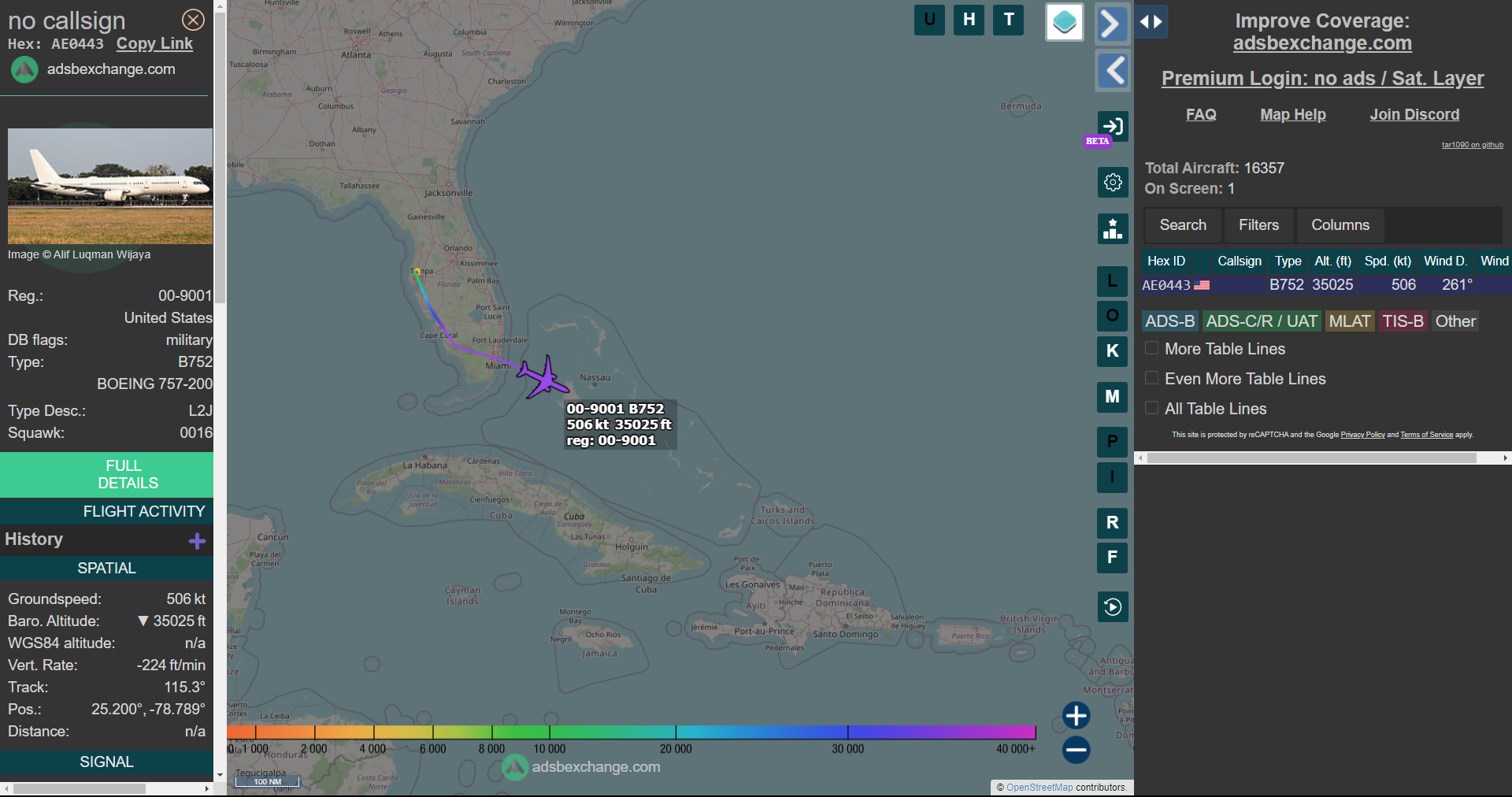Viewport: 1512px width, 797px height.
Task: Click the beta login arrow icon
Action: point(1113,126)
